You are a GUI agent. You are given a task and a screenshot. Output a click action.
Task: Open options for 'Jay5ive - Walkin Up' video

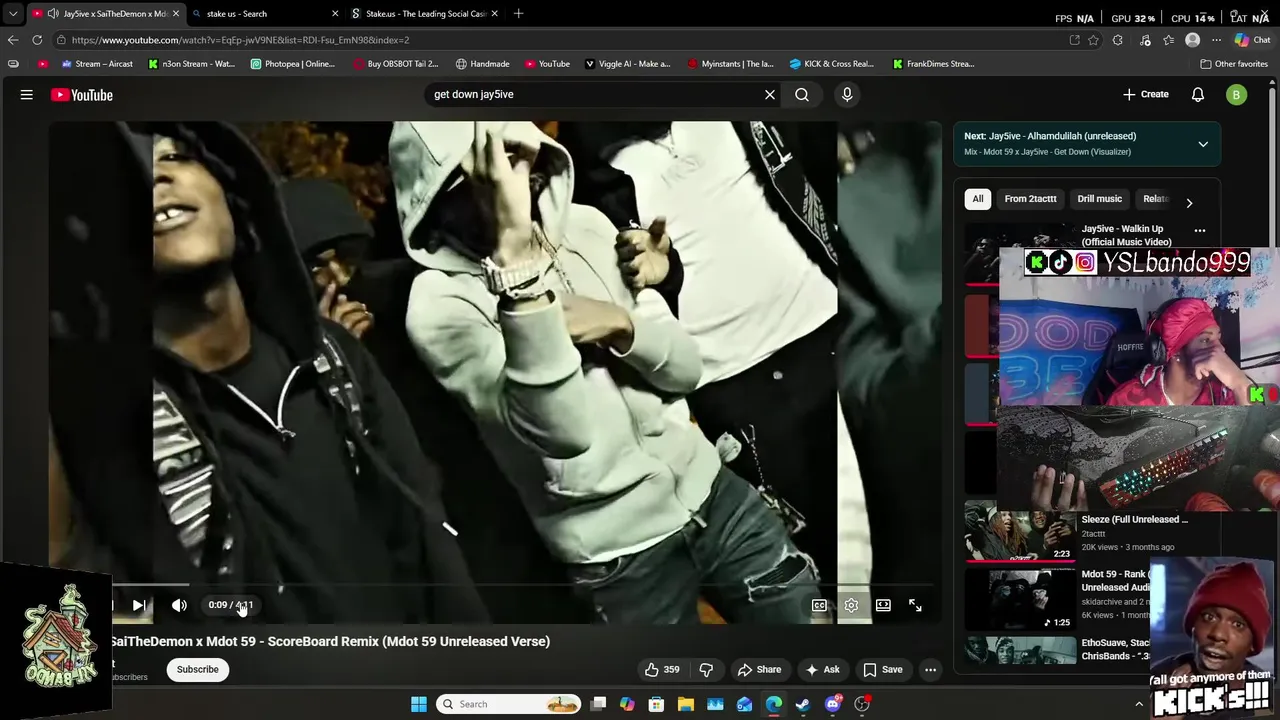coord(1200,231)
